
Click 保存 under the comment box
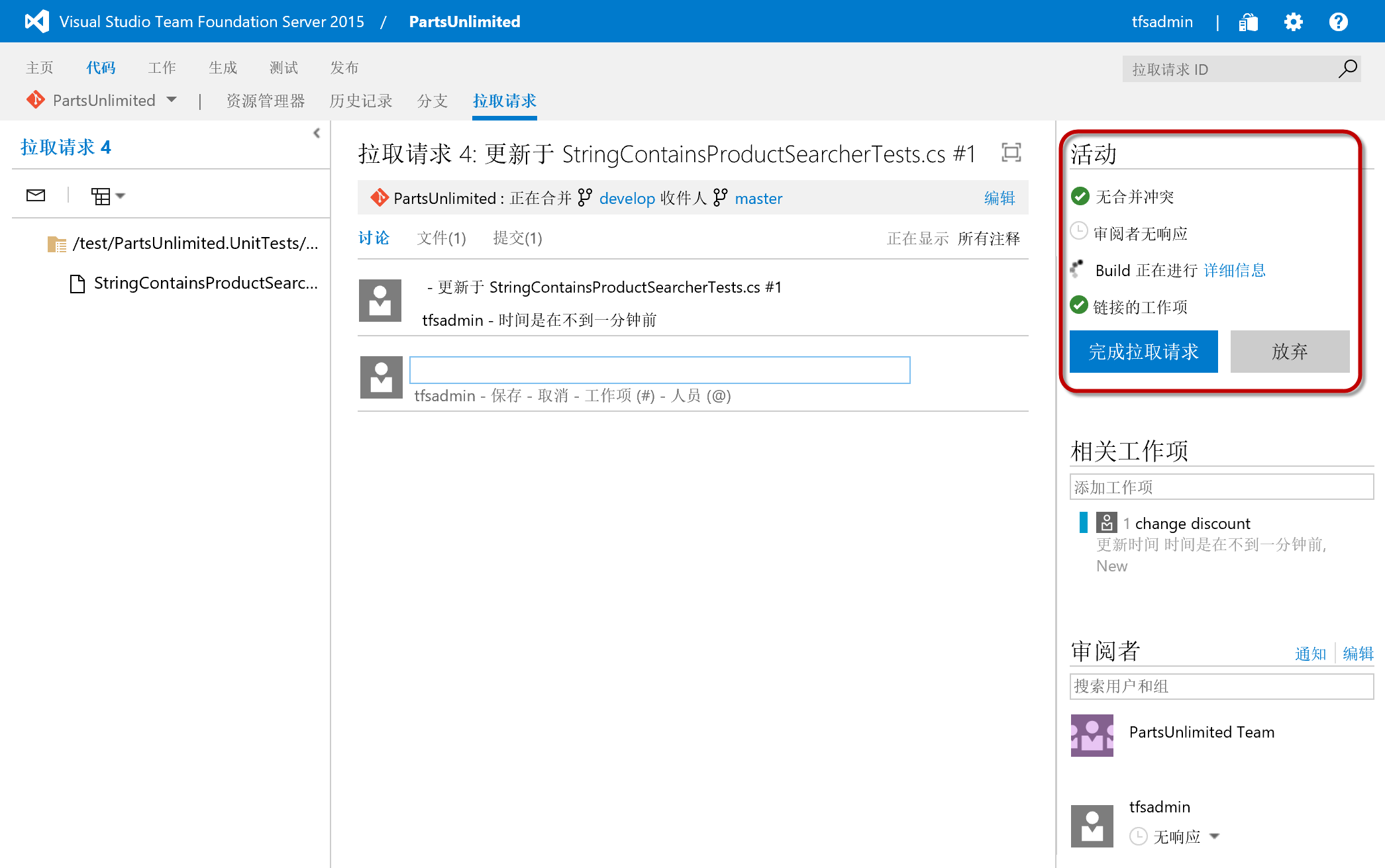click(507, 395)
